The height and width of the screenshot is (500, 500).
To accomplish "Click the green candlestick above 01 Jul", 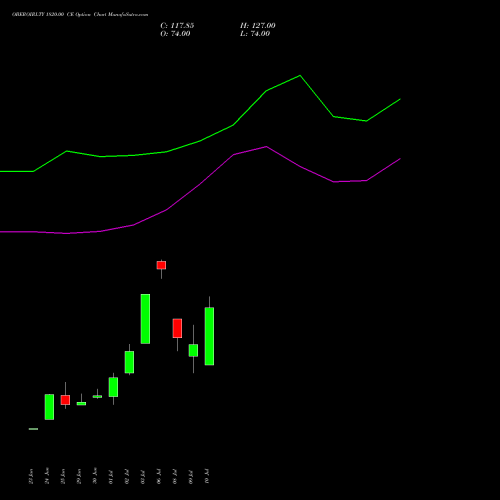I will click(113, 387).
